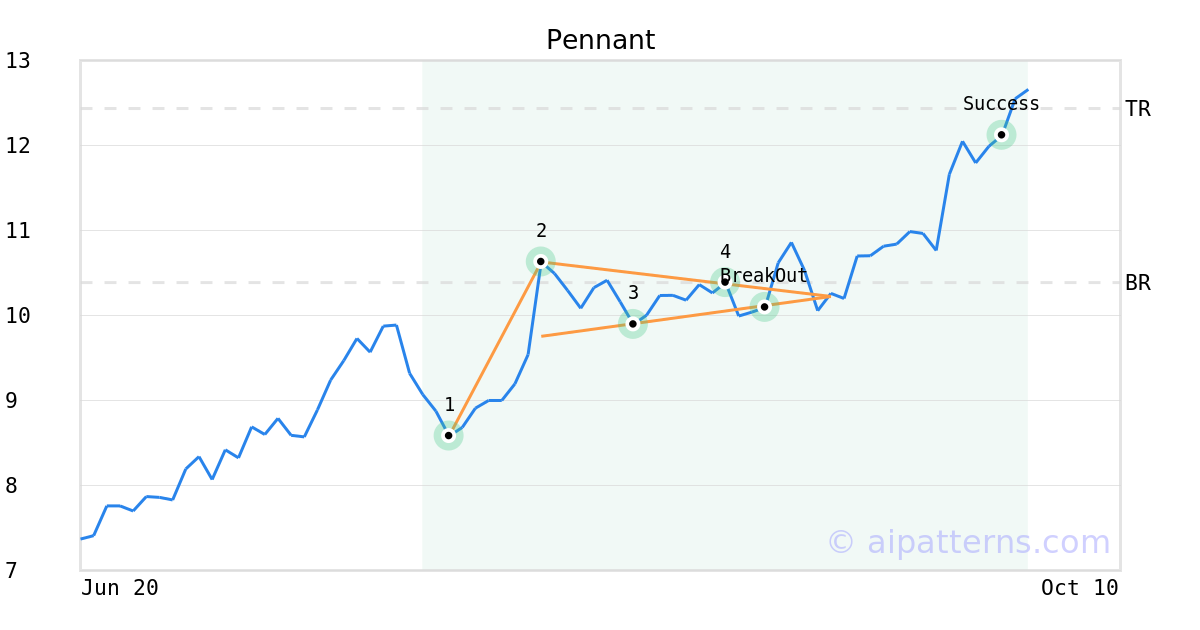Screen dimensions: 1200x630
Task: Click the 13 value on the price axis
Action: coord(18,61)
